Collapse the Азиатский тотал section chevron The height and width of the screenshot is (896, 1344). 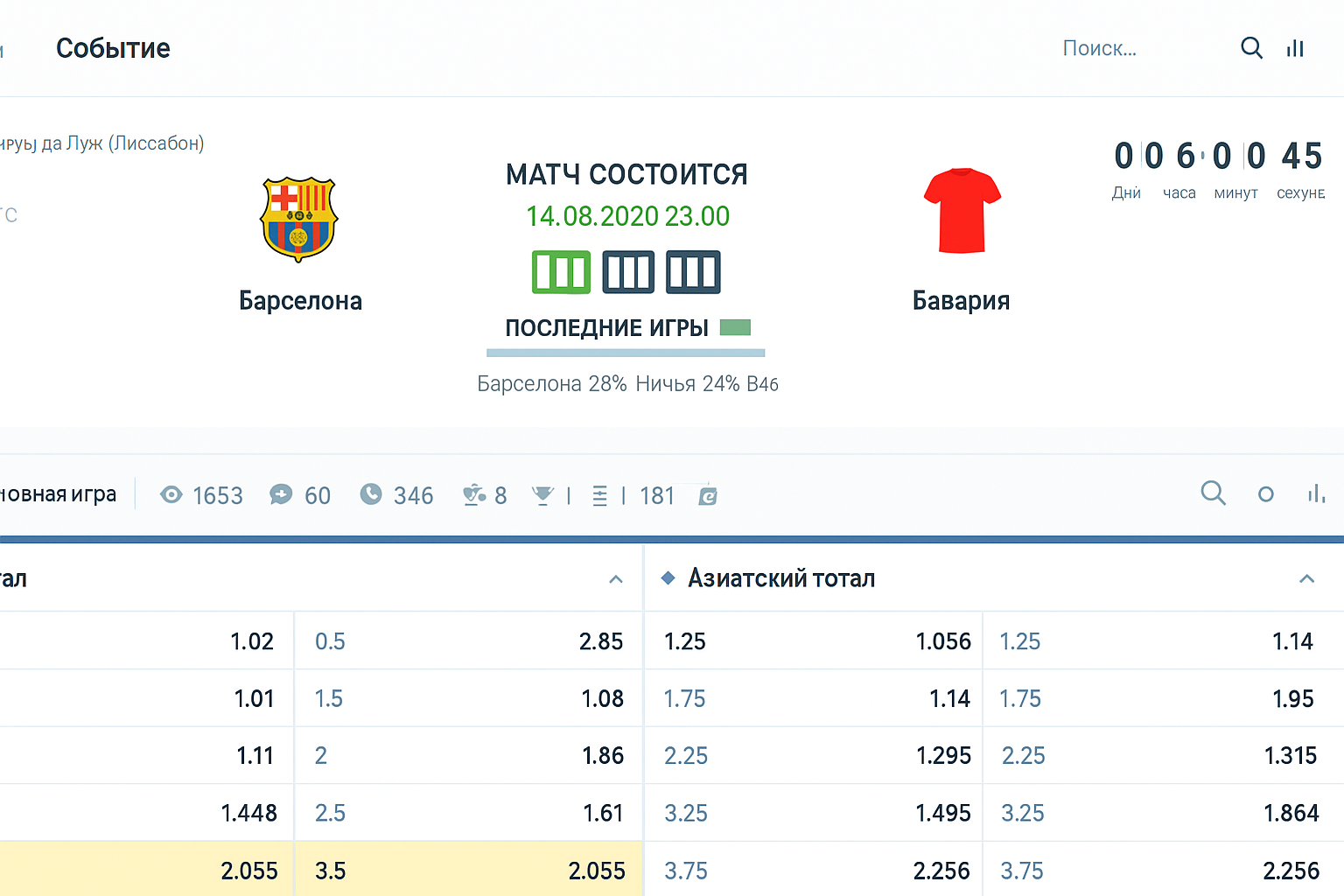1306,578
